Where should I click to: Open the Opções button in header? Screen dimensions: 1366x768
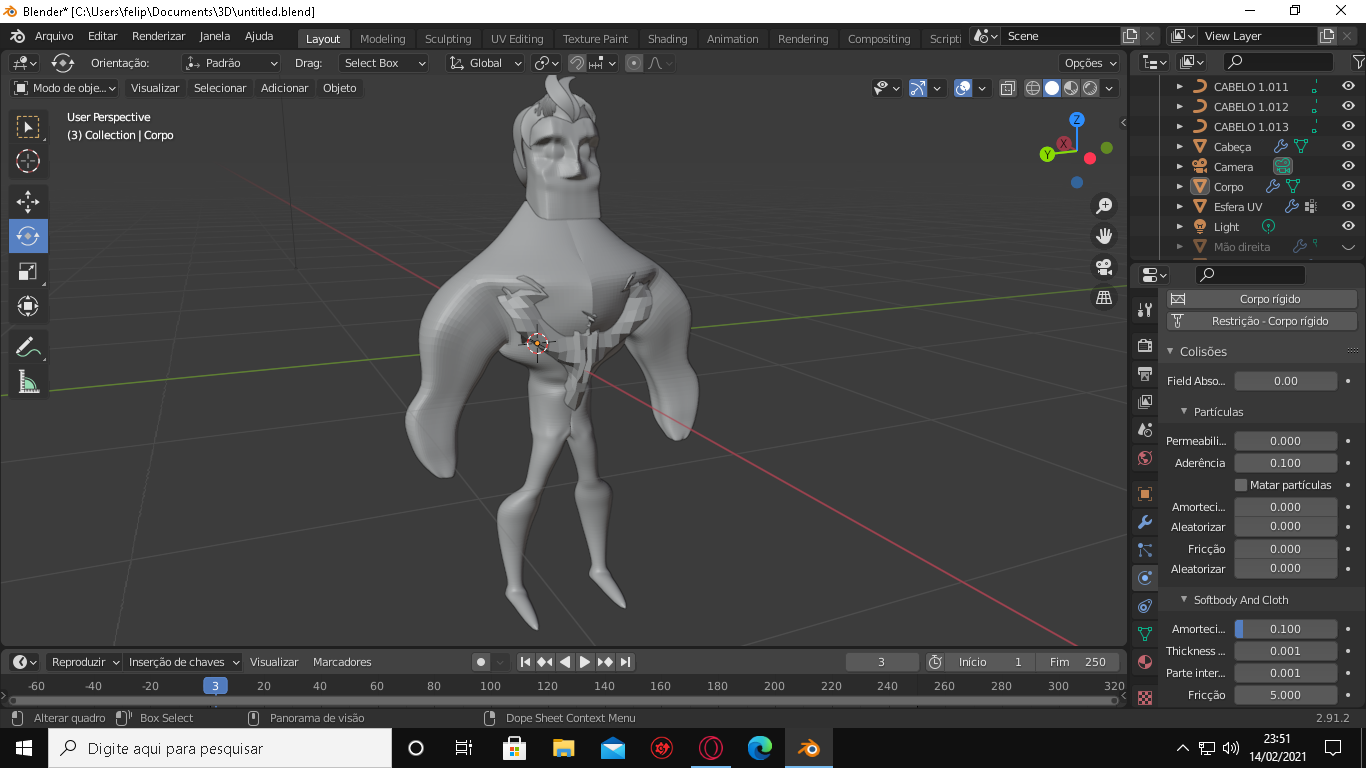click(x=1091, y=63)
